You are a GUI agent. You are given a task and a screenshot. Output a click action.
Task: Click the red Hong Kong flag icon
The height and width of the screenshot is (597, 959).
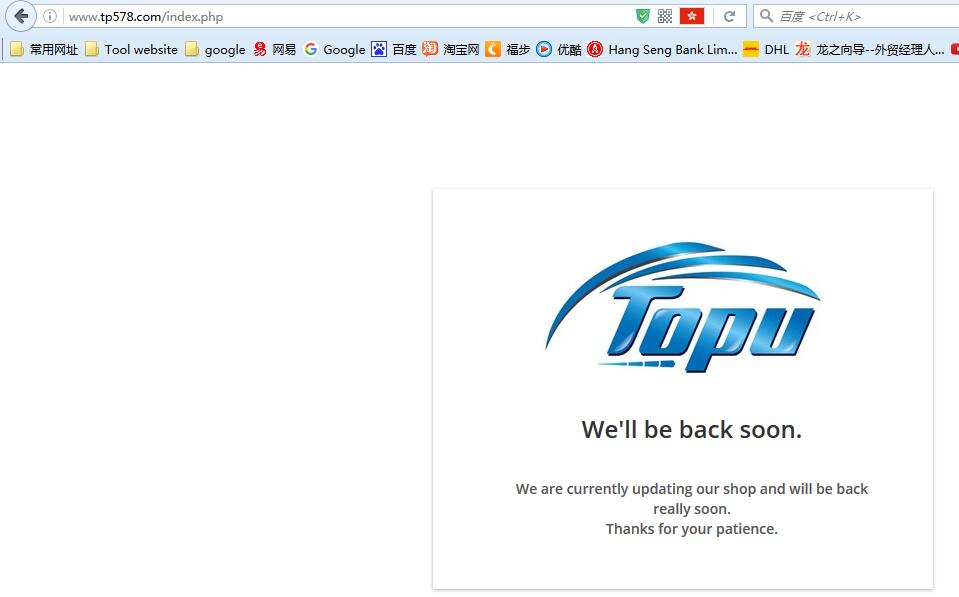tap(692, 17)
